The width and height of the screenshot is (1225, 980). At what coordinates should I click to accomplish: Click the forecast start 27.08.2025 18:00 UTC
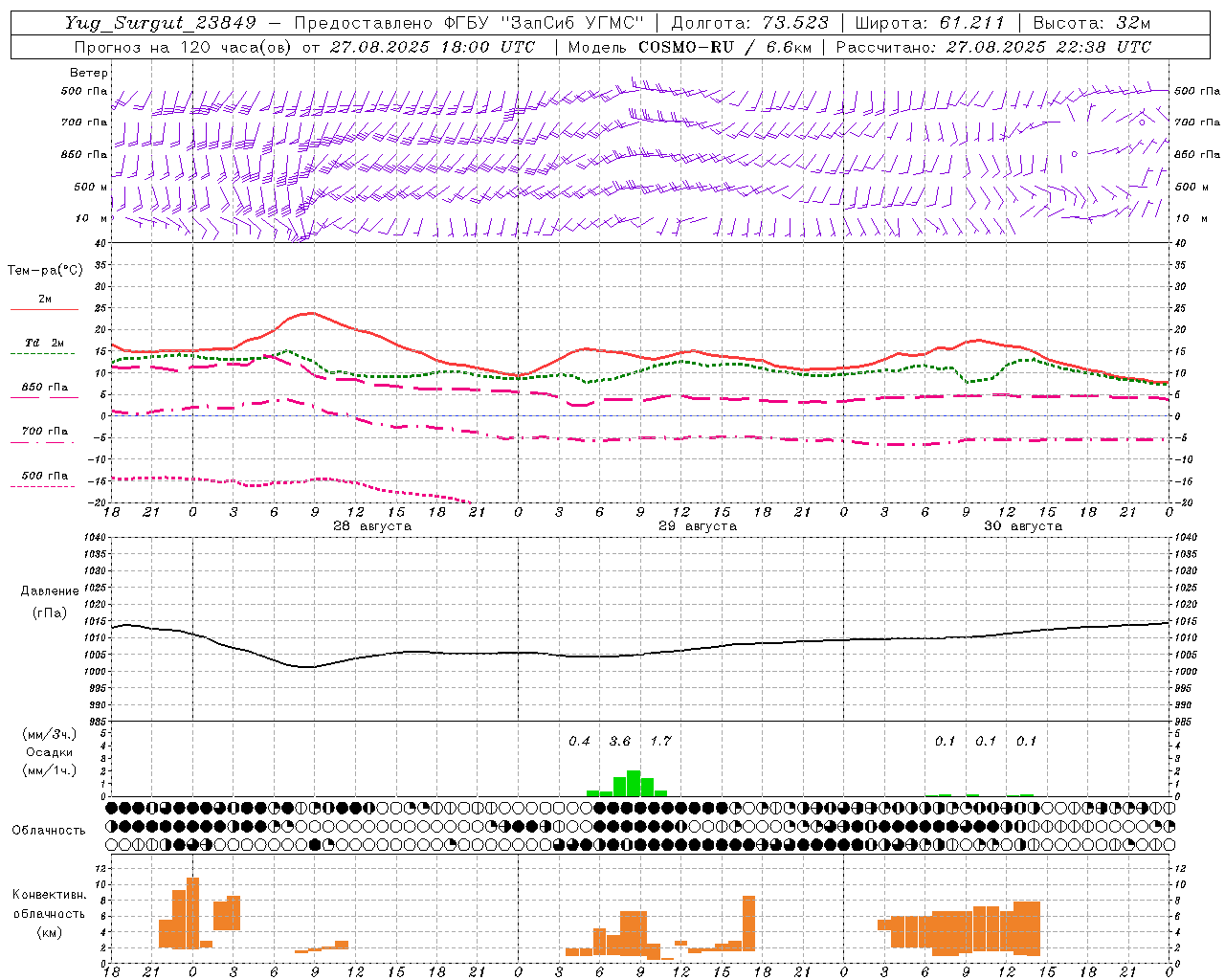click(433, 47)
